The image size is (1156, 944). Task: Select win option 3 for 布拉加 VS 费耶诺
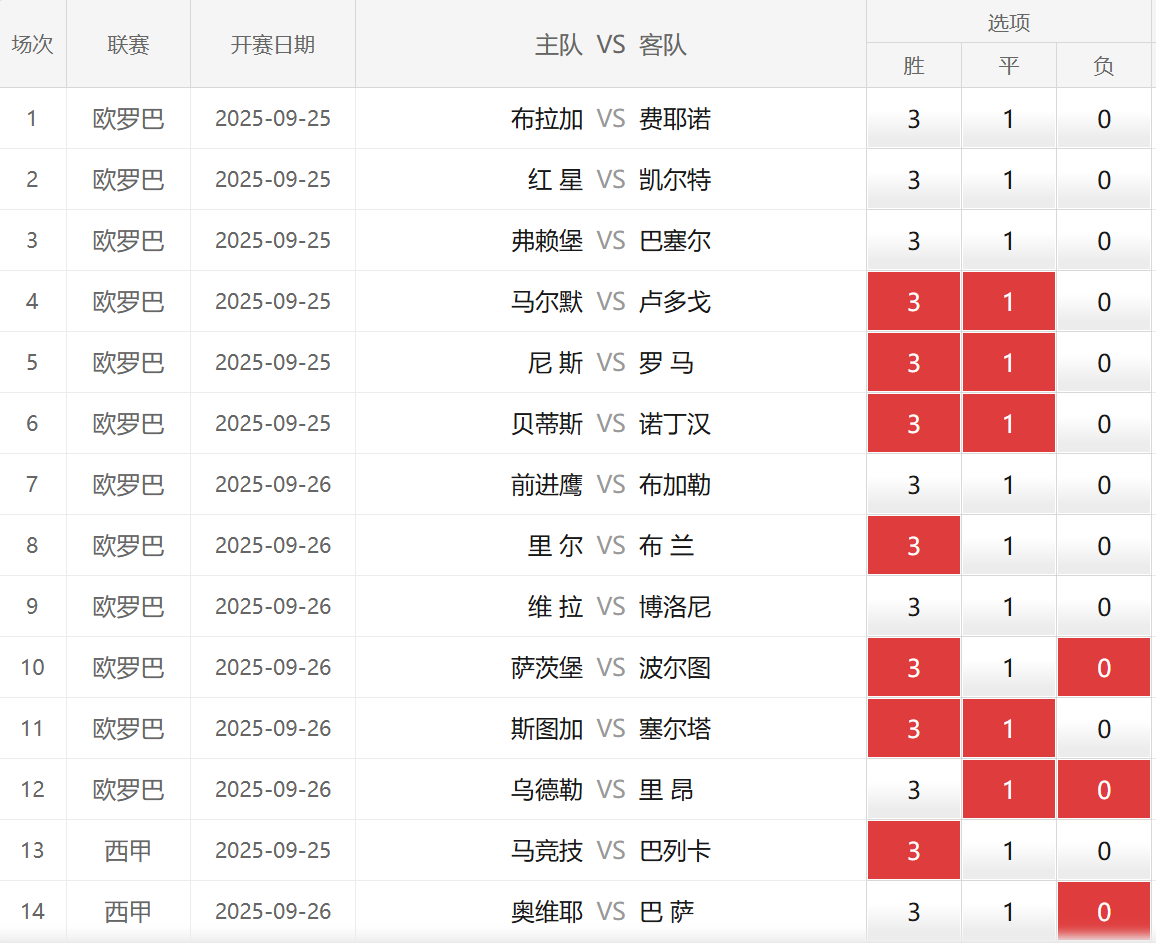[913, 119]
